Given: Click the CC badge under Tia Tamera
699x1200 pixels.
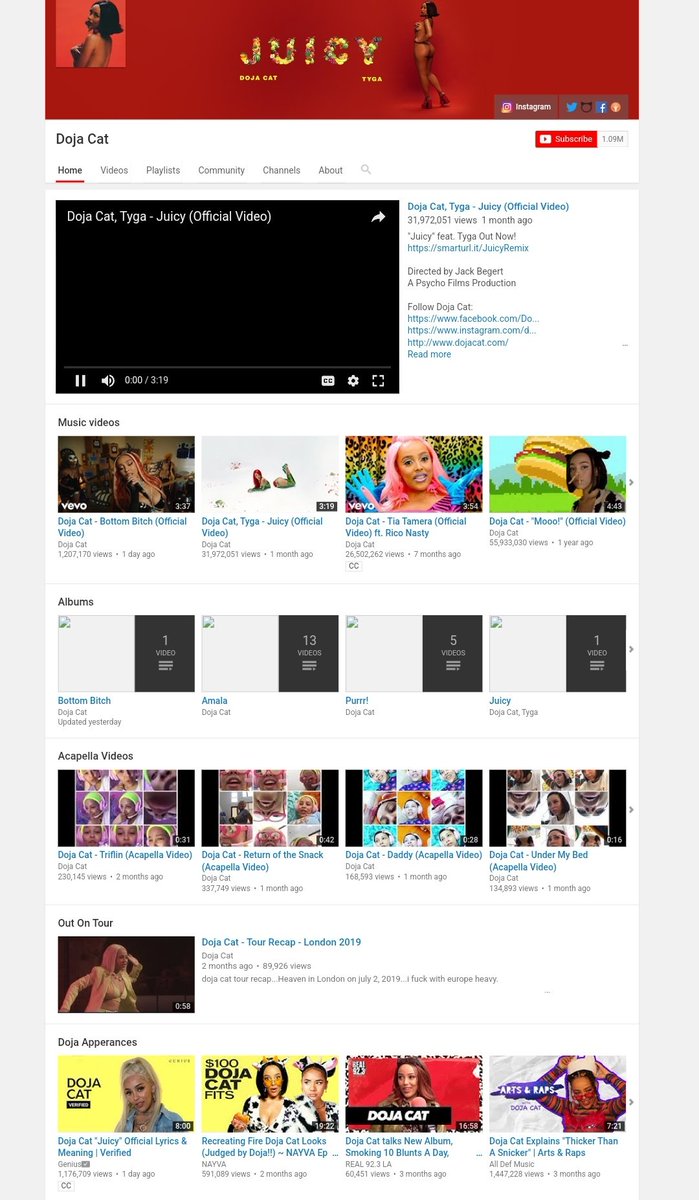Looking at the screenshot, I should [354, 566].
